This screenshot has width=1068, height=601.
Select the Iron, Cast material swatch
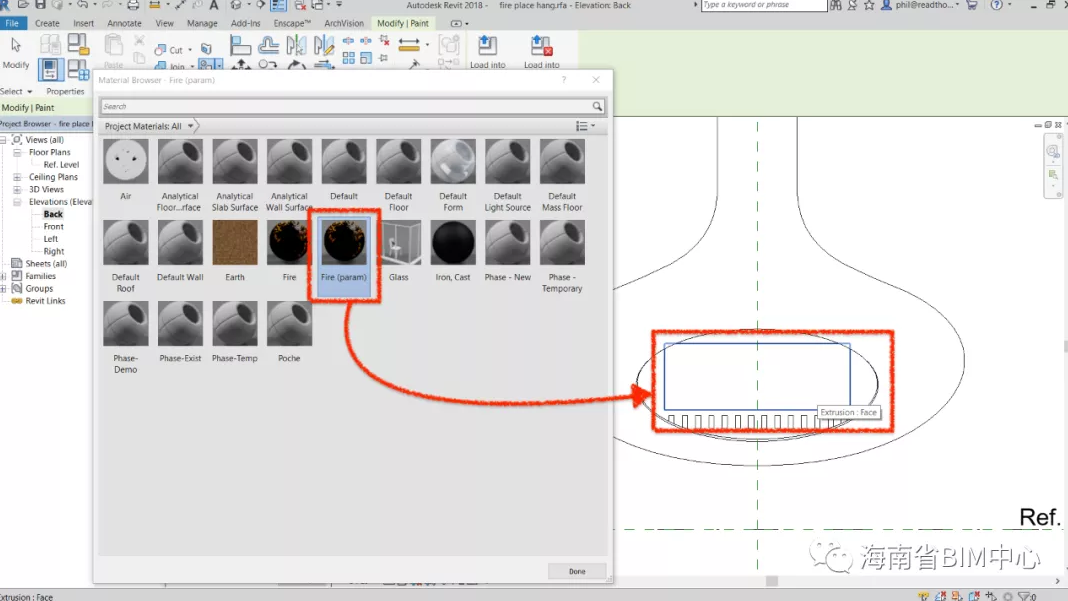click(453, 243)
